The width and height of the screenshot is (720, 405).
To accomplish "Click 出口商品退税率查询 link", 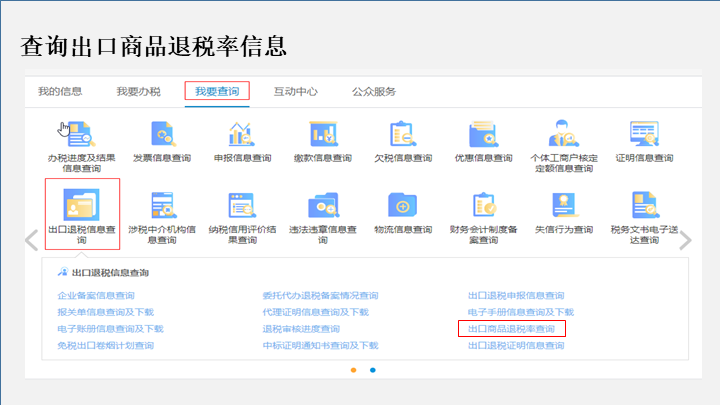I will [x=511, y=329].
